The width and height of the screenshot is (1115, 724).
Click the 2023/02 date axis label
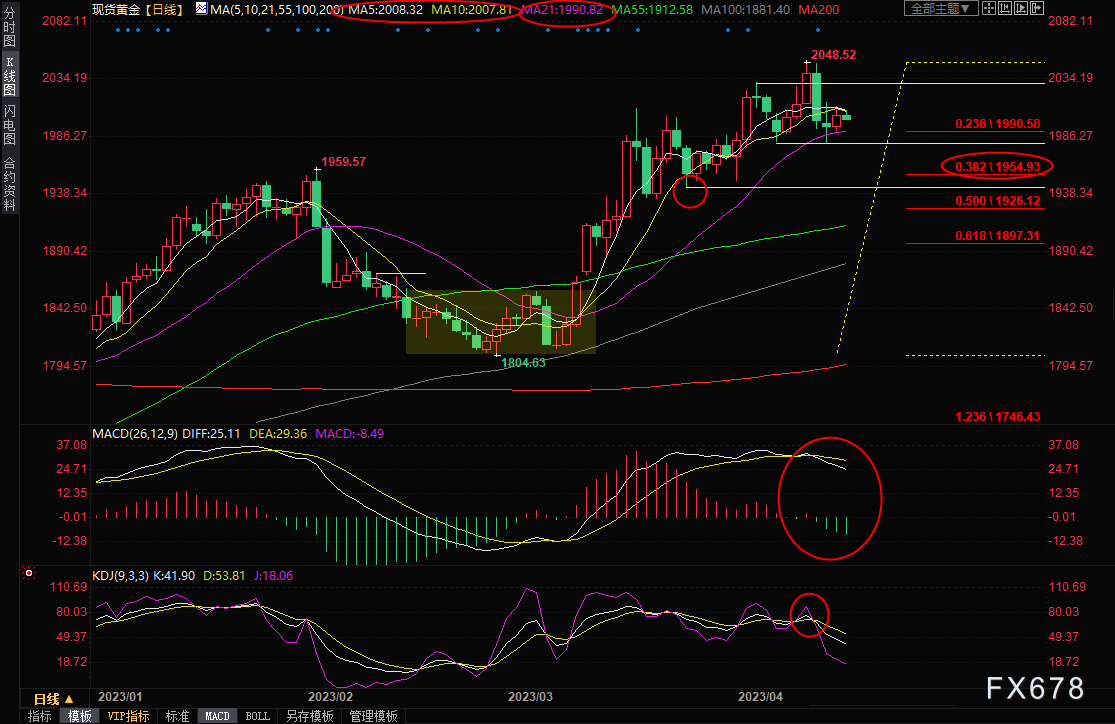point(331,697)
